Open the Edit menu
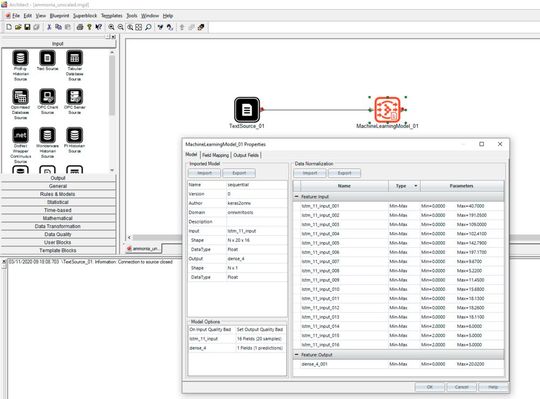This screenshot has width=540, height=399. click(x=28, y=15)
